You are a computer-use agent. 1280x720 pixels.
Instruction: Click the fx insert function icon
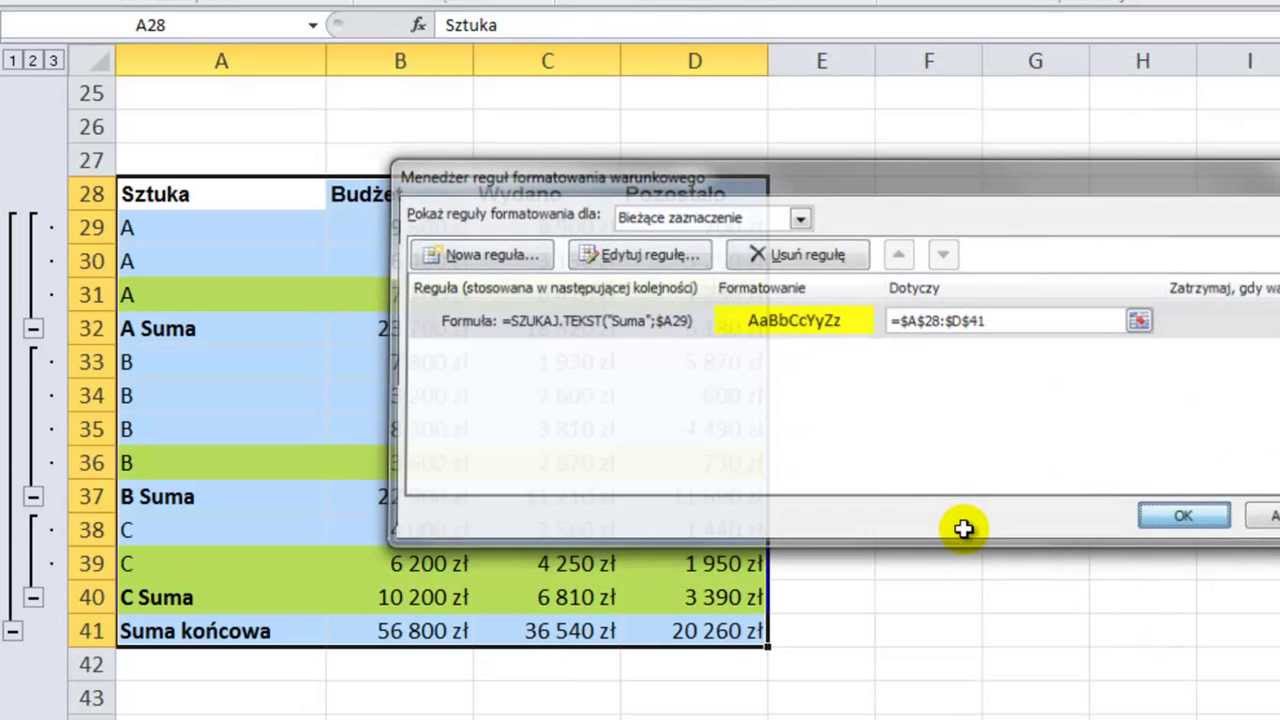[418, 25]
